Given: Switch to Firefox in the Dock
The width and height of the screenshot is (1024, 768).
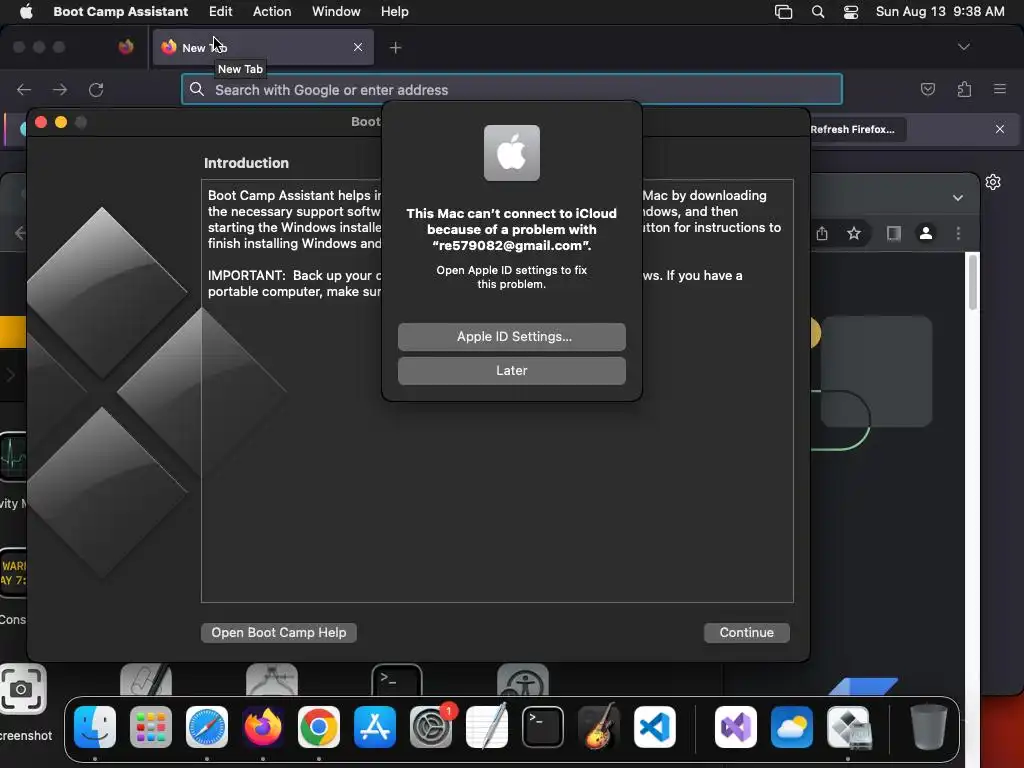Looking at the screenshot, I should tap(263, 727).
